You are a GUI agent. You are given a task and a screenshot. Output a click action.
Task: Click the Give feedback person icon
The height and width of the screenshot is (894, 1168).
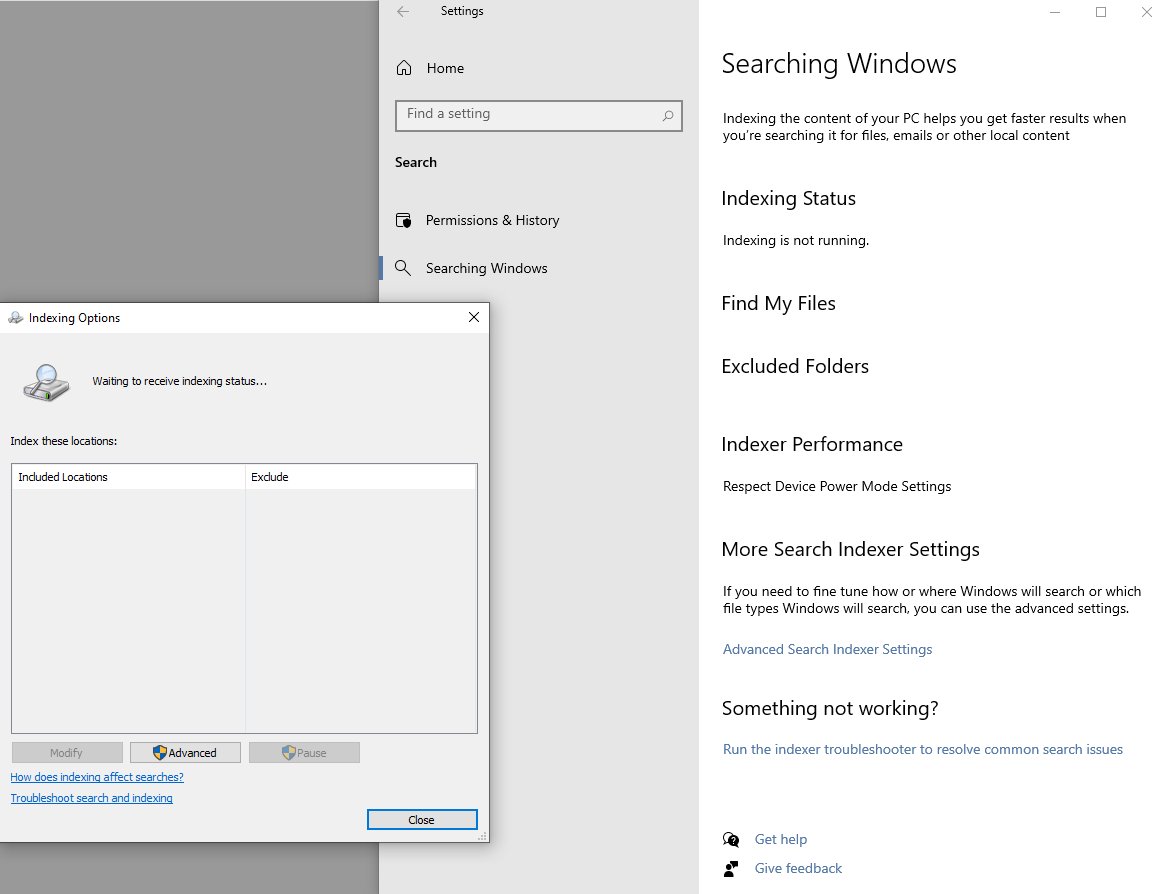[x=731, y=869]
